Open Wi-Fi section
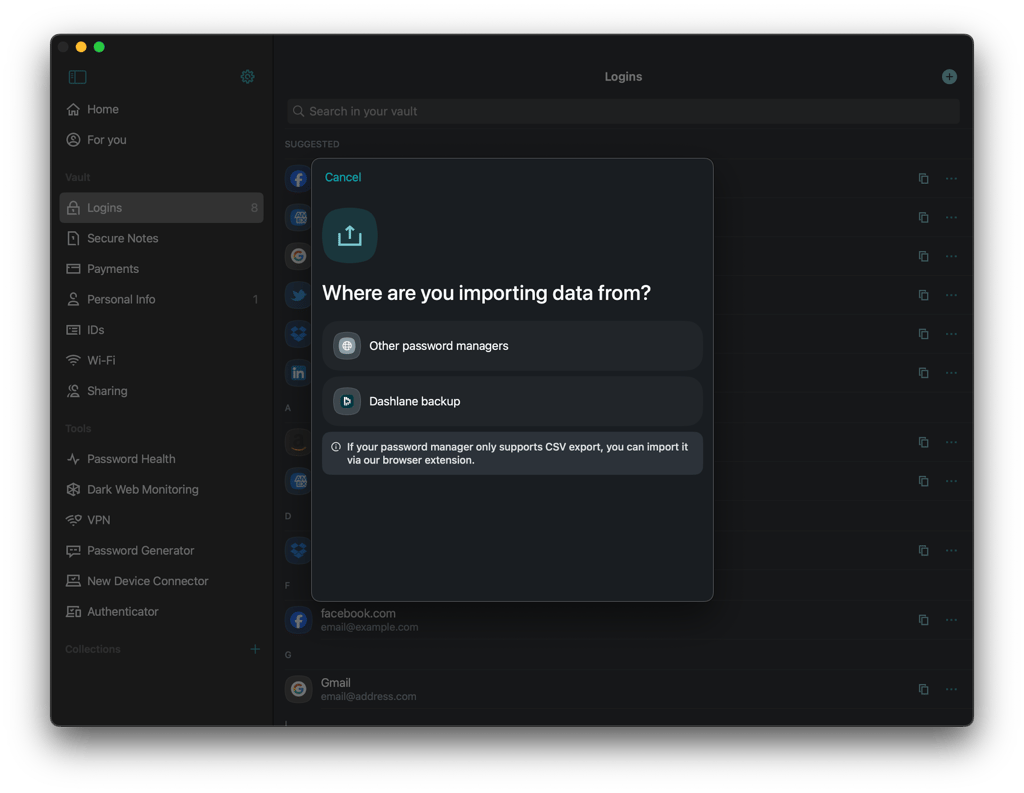Screen dimensions: 1024x793 pyautogui.click(x=161, y=360)
